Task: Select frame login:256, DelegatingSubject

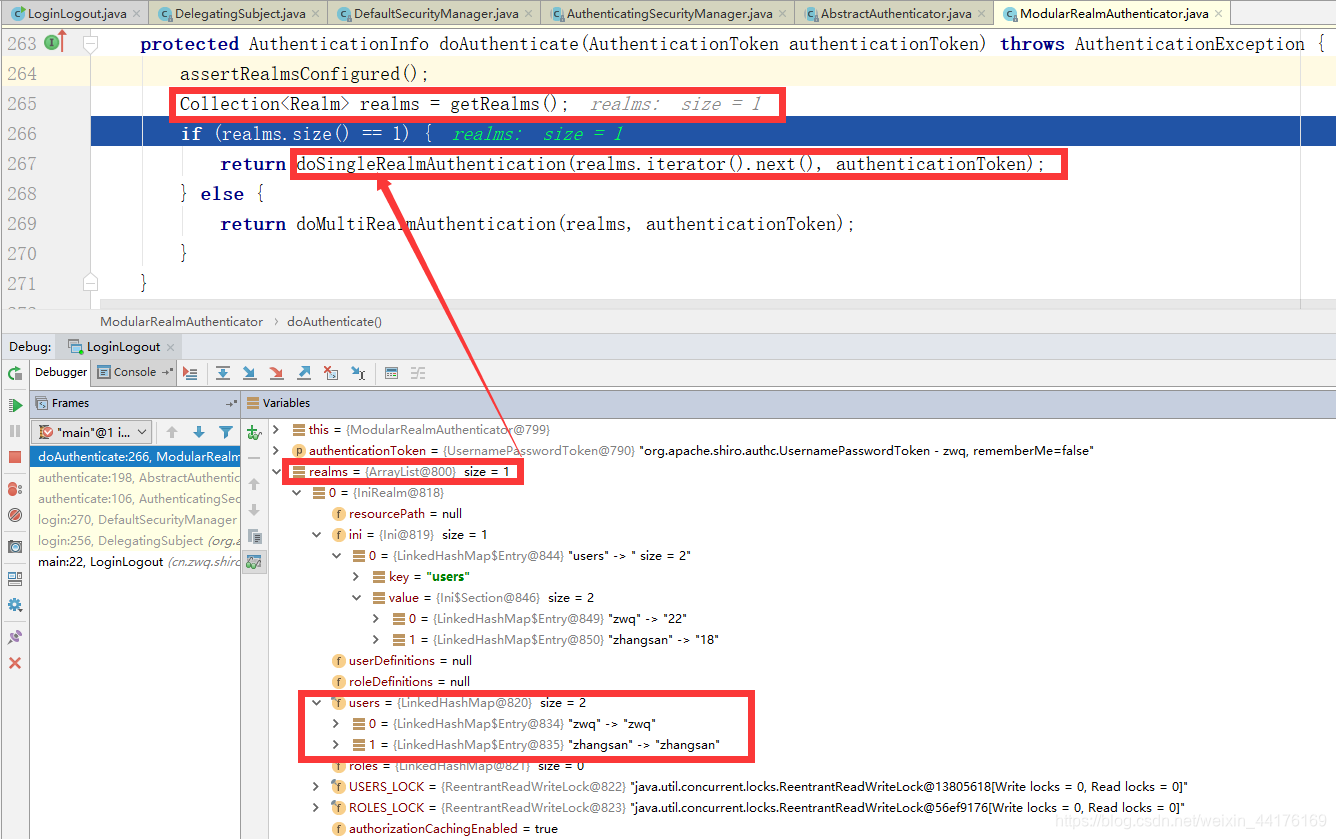Action: click(x=135, y=541)
